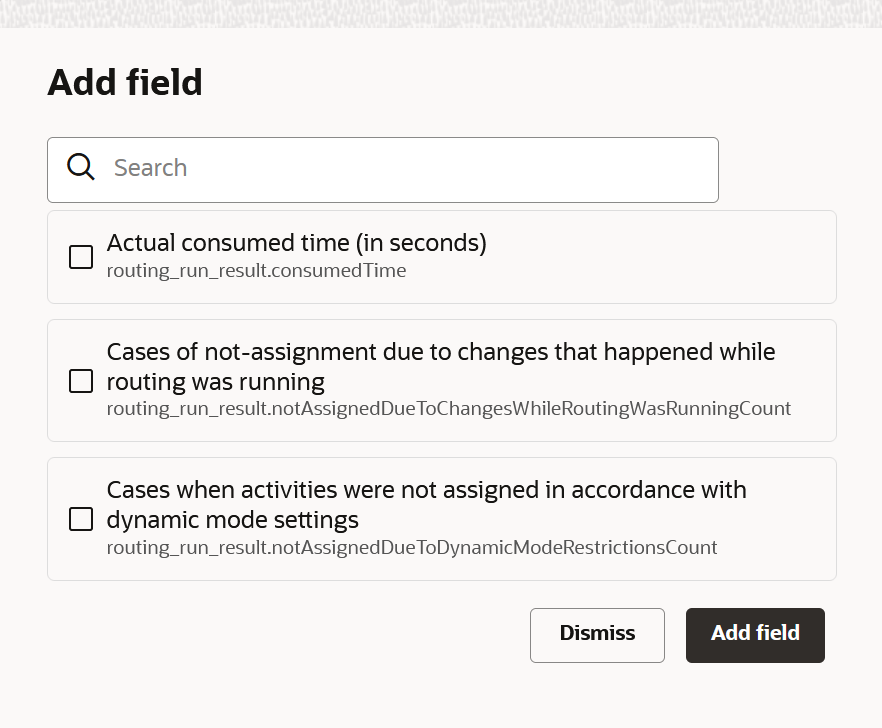Click the 'dynamic mode settings' second line text
Viewport: 882px width, 728px height.
232,520
